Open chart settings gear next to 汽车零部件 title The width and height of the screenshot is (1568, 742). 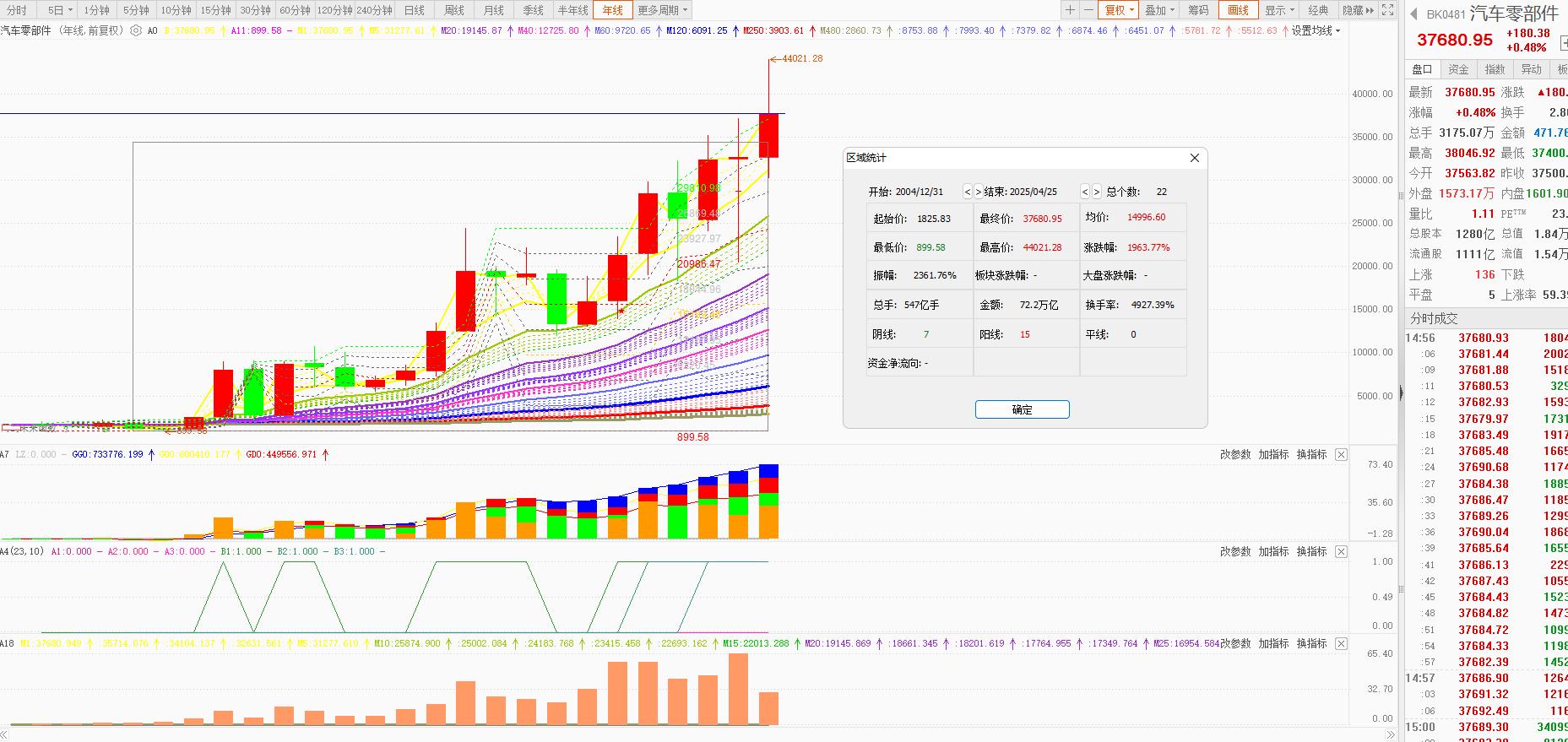(136, 30)
